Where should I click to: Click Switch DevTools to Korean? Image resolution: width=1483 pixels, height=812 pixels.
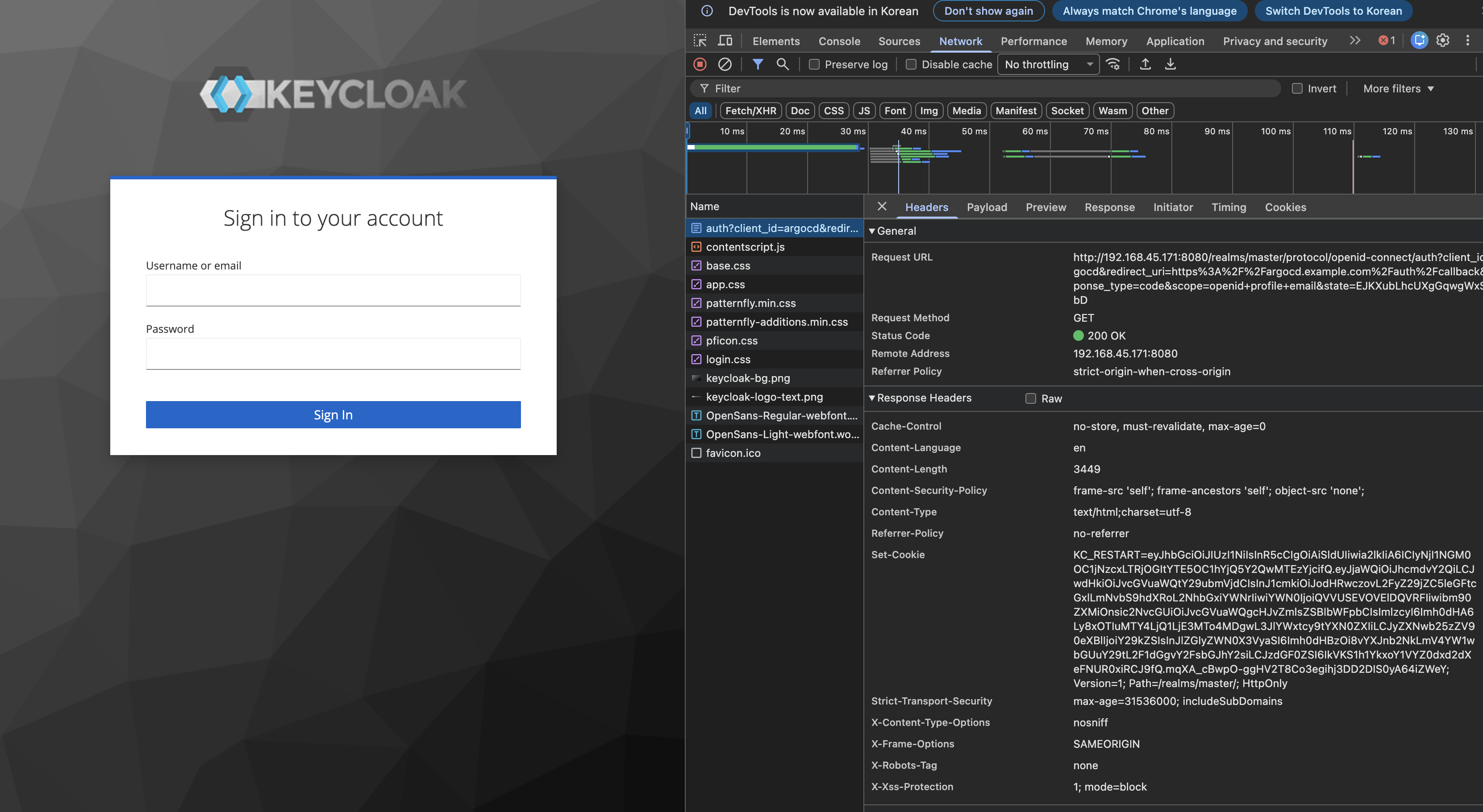(1333, 11)
